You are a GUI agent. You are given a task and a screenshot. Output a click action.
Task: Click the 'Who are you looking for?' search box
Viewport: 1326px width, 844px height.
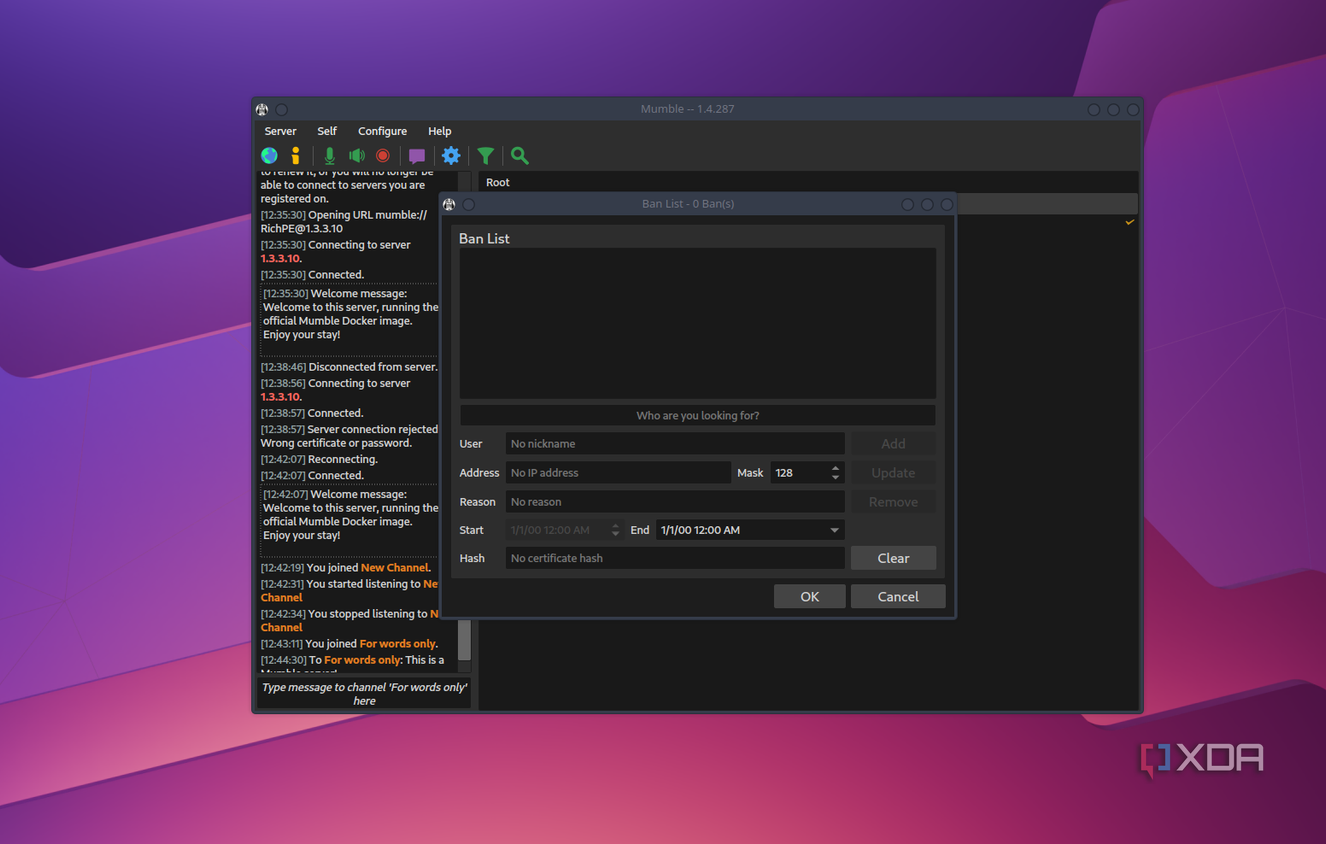(698, 415)
